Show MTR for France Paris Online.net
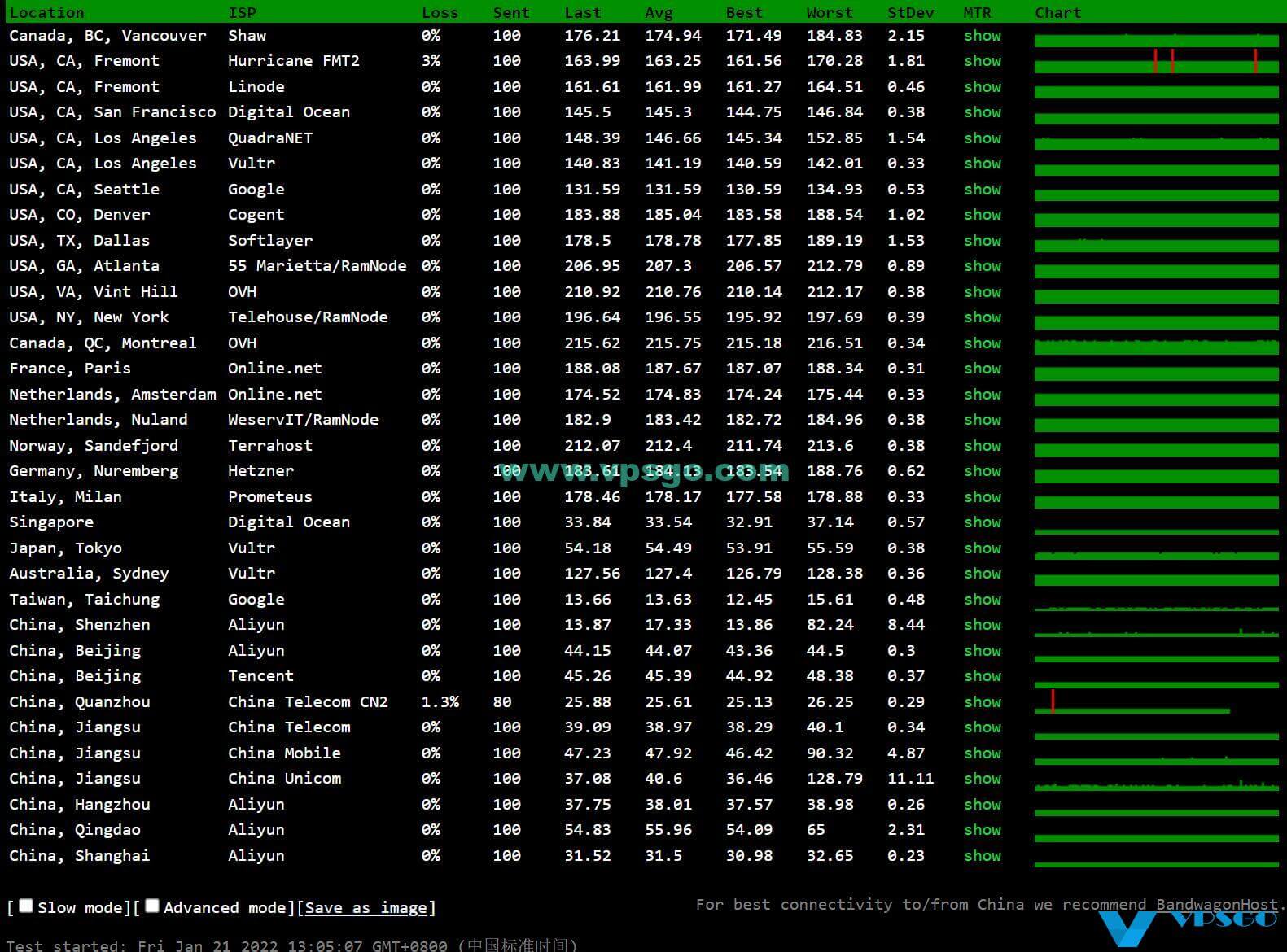1287x952 pixels. pyautogui.click(x=983, y=369)
